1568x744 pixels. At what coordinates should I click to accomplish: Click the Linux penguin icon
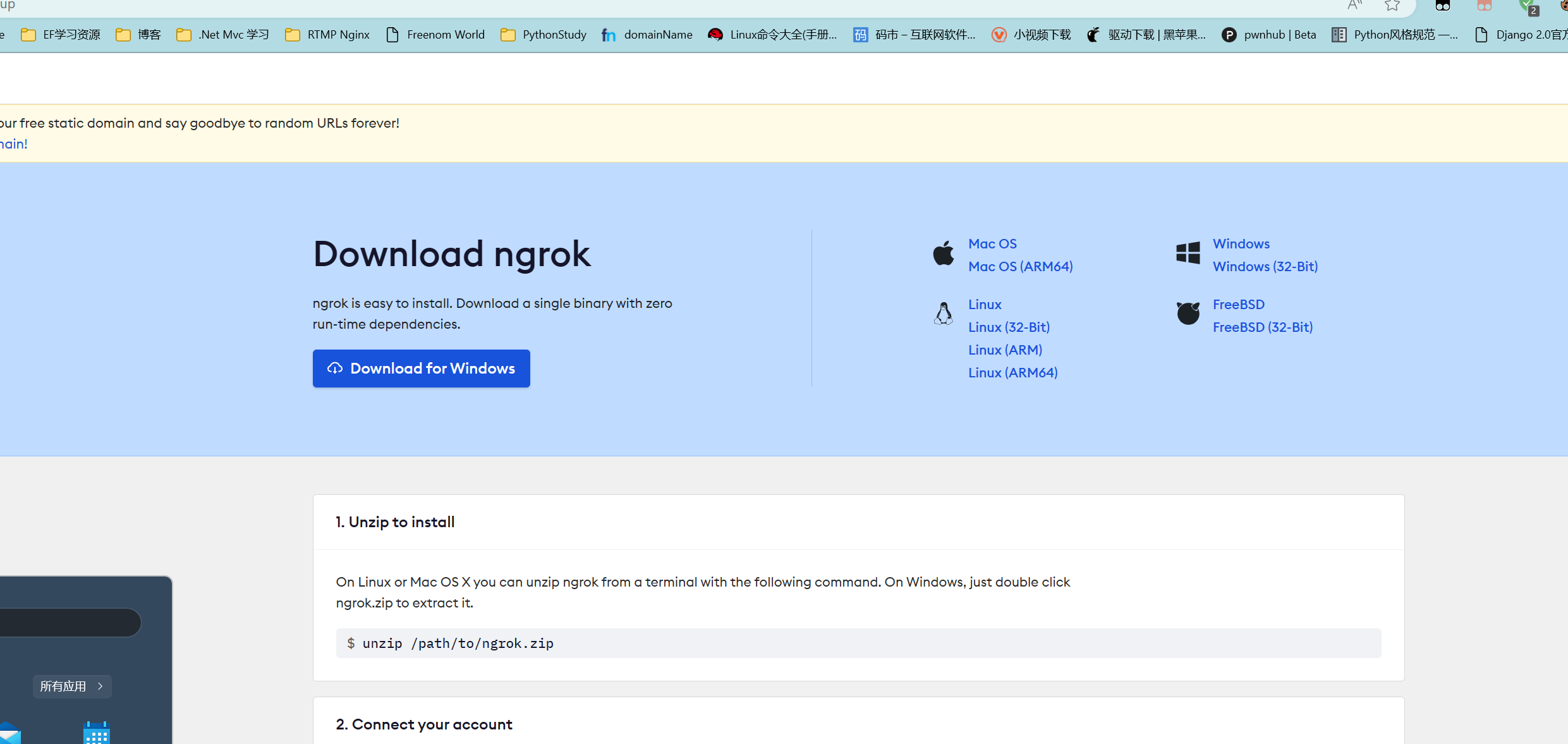pos(944,314)
